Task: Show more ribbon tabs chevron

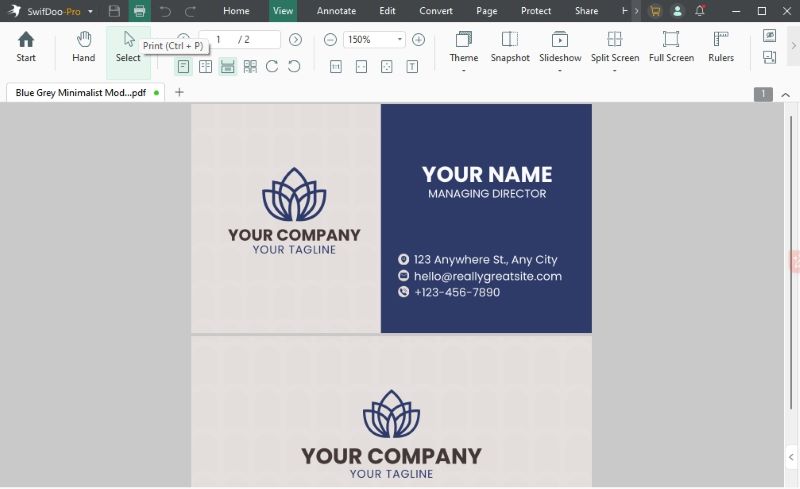Action: pos(636,11)
